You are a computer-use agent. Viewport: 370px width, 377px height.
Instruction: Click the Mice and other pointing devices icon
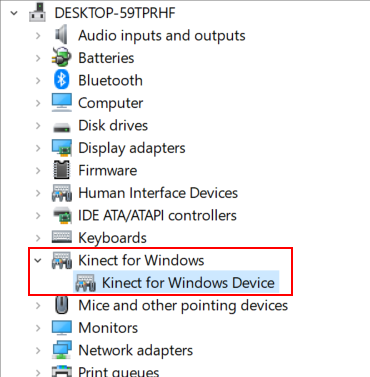tap(62, 305)
